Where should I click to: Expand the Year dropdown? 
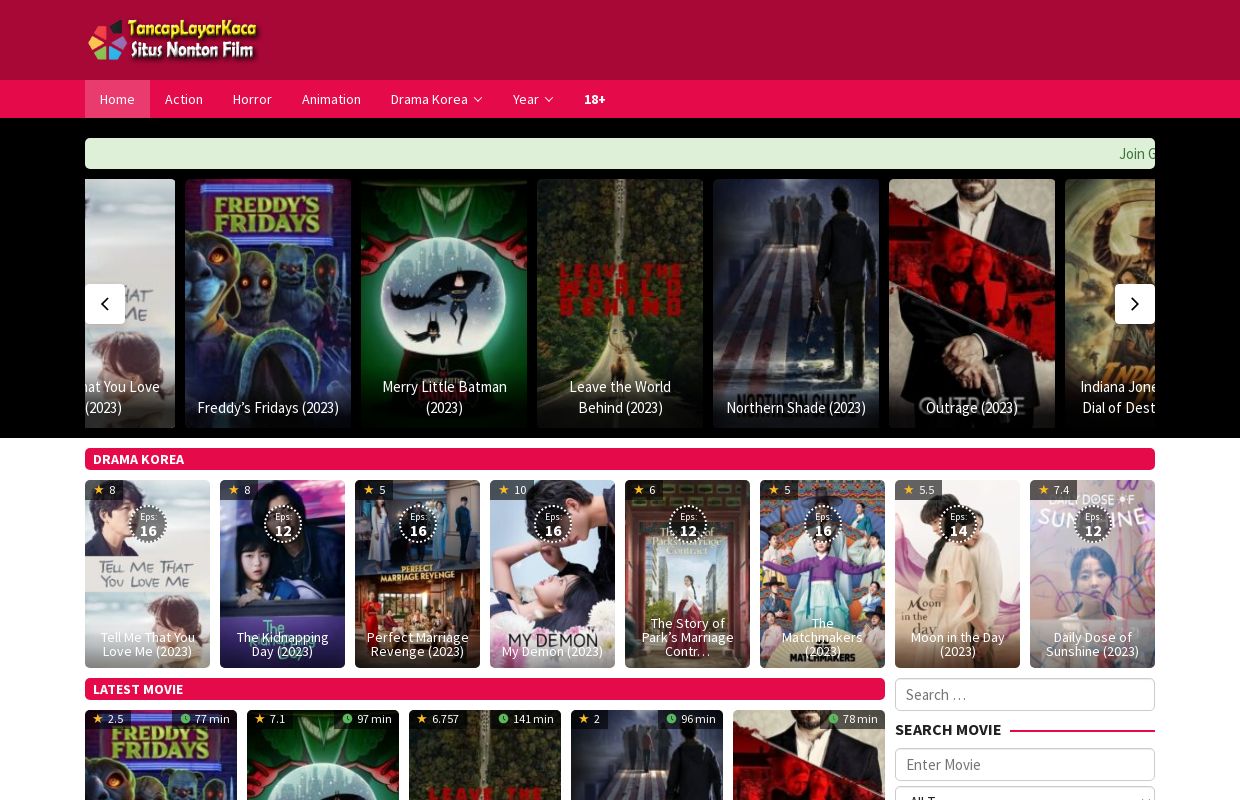point(532,99)
